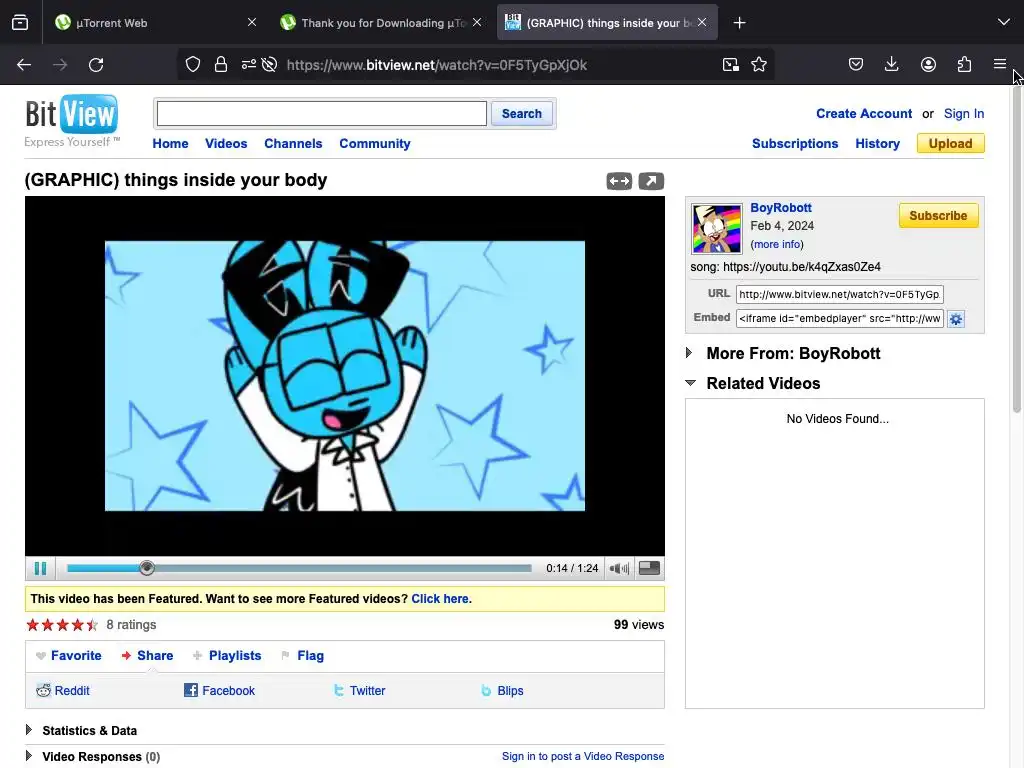Open Subscriptions page
1024x768 pixels.
(795, 144)
